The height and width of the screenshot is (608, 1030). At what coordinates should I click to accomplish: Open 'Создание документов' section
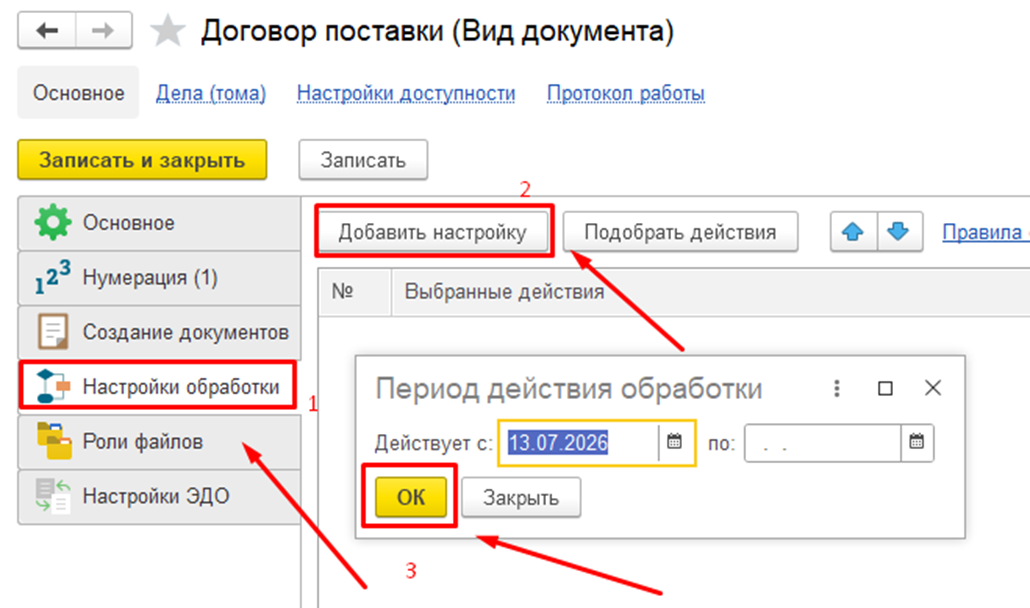pyautogui.click(x=159, y=332)
